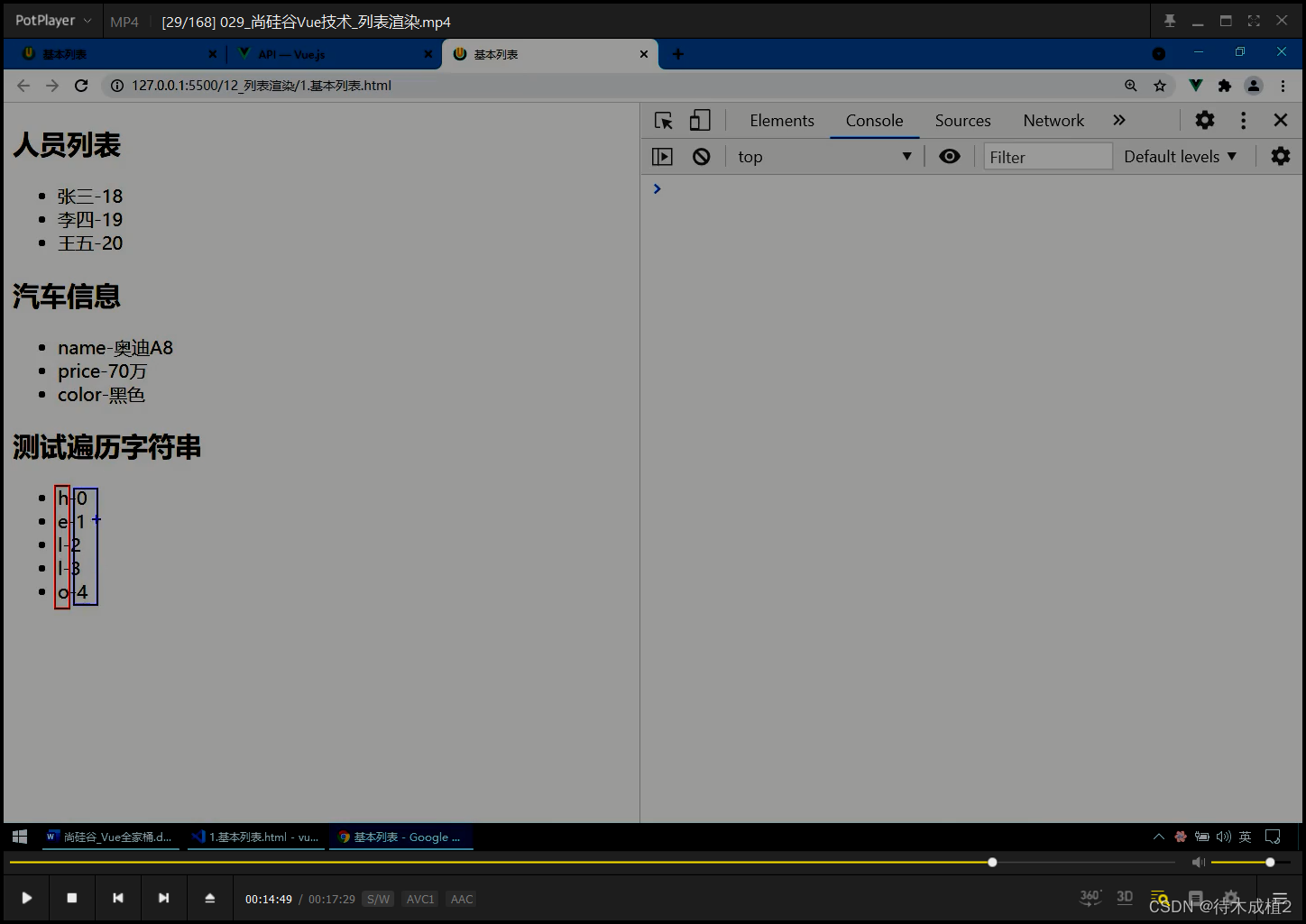Close the active 基本列表 tab

(x=644, y=54)
